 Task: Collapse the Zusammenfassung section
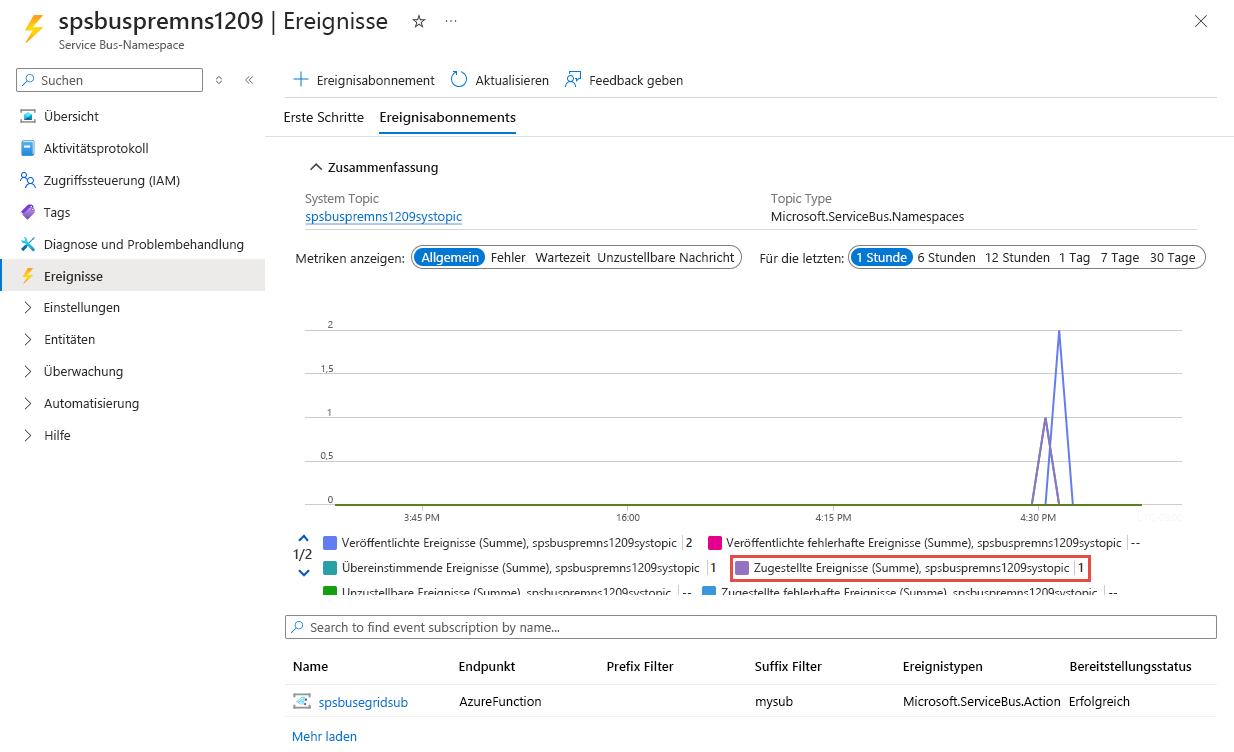tap(374, 167)
